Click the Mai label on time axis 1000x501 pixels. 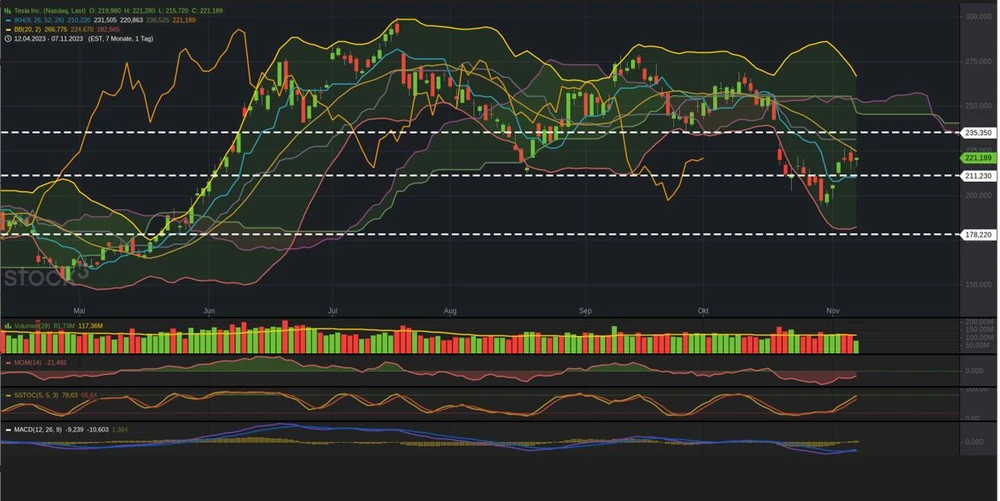(x=79, y=311)
